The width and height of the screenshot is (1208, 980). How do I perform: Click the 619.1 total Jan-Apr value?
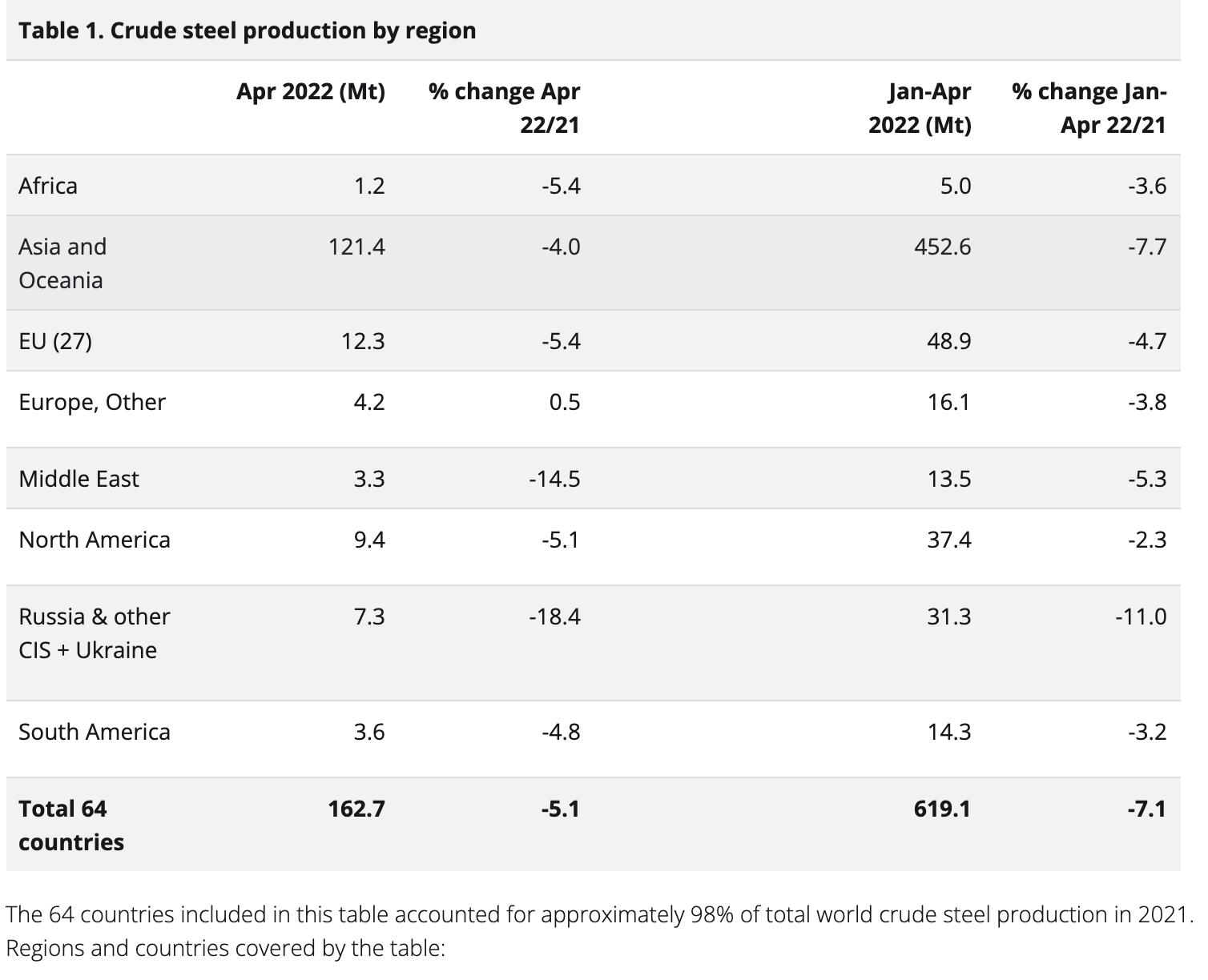click(x=942, y=809)
